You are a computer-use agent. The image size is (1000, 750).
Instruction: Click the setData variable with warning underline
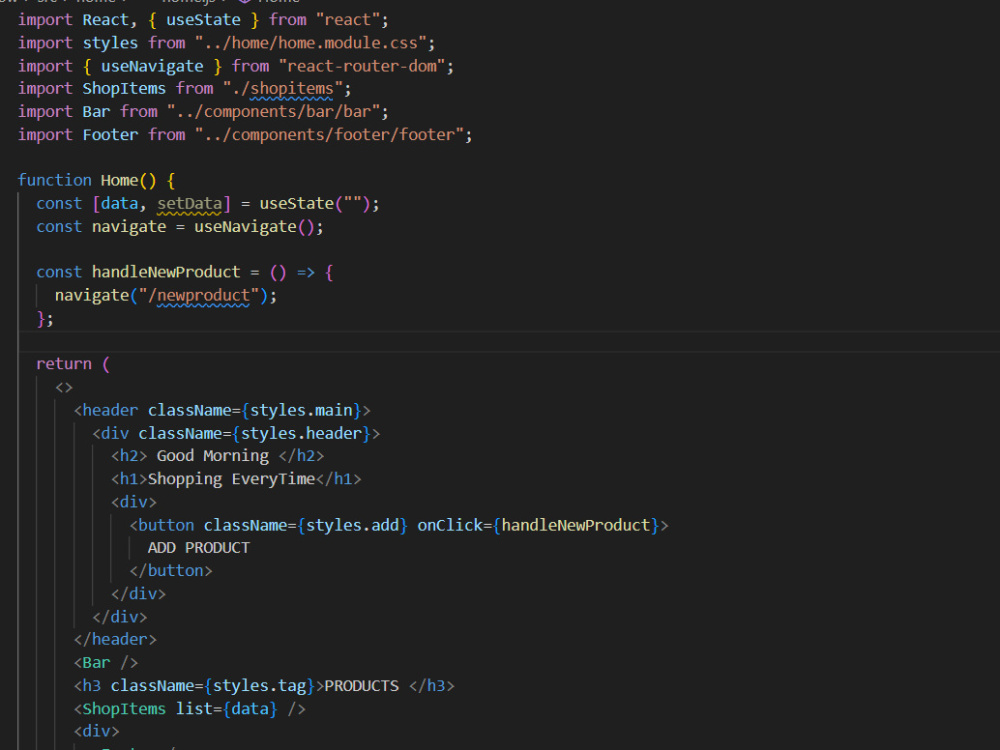tap(189, 204)
